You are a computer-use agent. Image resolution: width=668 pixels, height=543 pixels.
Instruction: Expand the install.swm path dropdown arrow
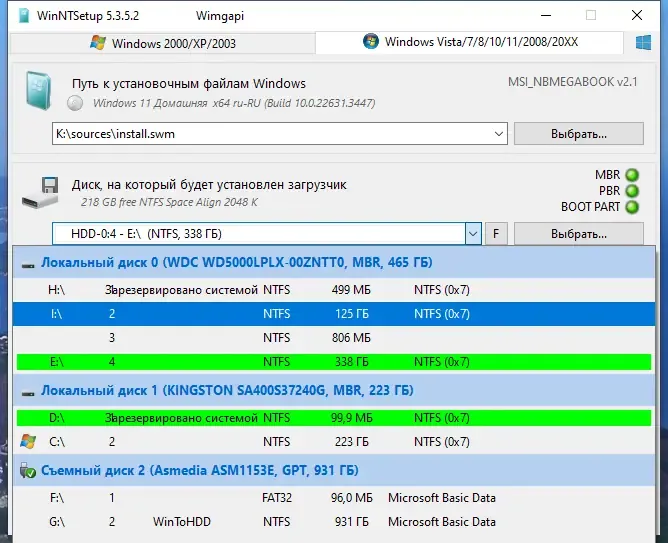tap(498, 134)
